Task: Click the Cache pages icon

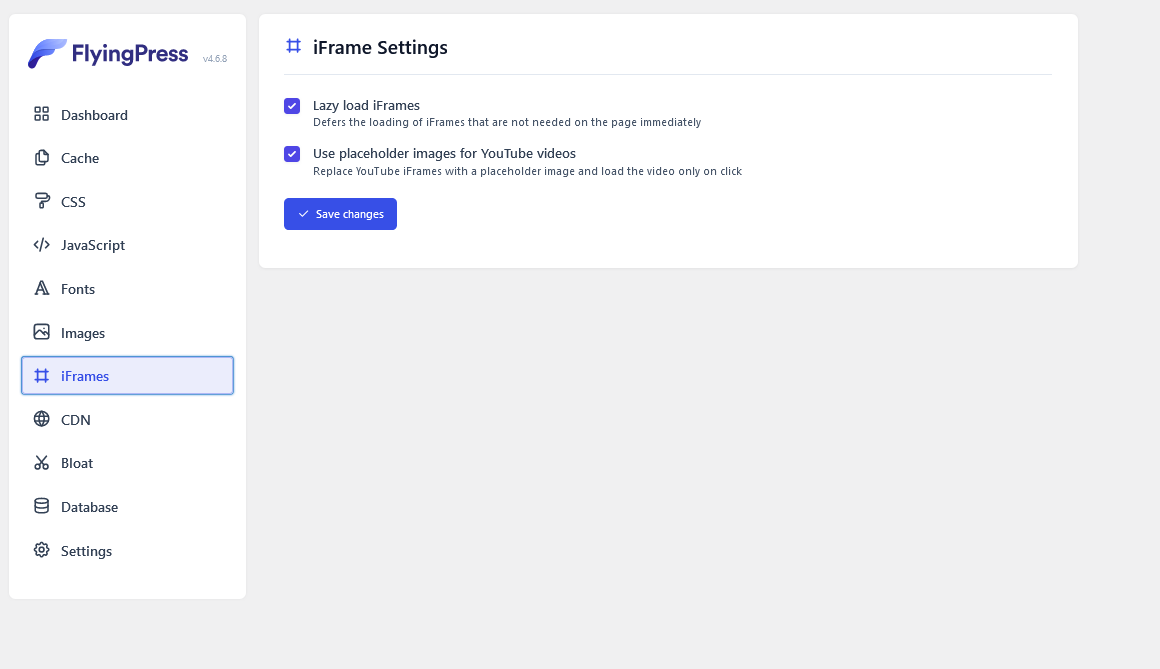Action: (41, 158)
